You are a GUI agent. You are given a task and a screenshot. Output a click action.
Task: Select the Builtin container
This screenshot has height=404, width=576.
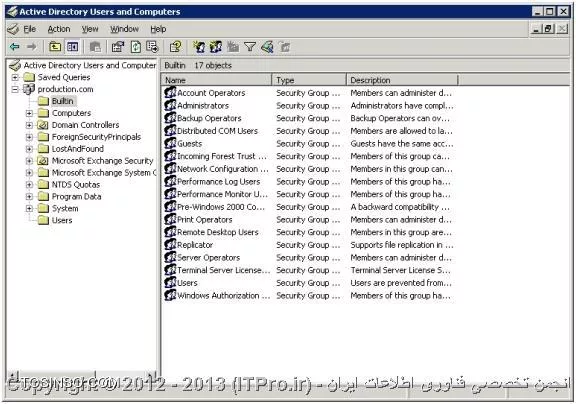62,101
